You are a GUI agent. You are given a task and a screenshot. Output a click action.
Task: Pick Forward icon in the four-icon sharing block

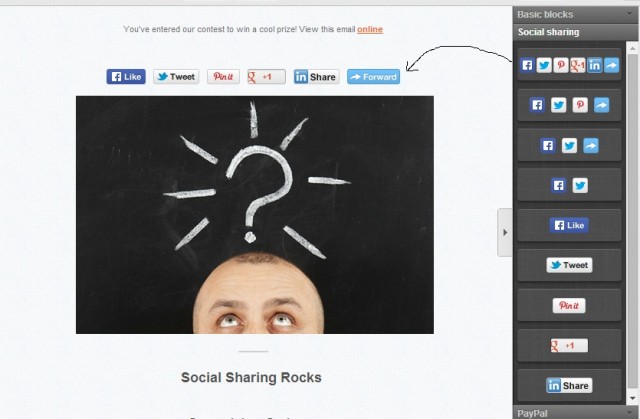(601, 105)
